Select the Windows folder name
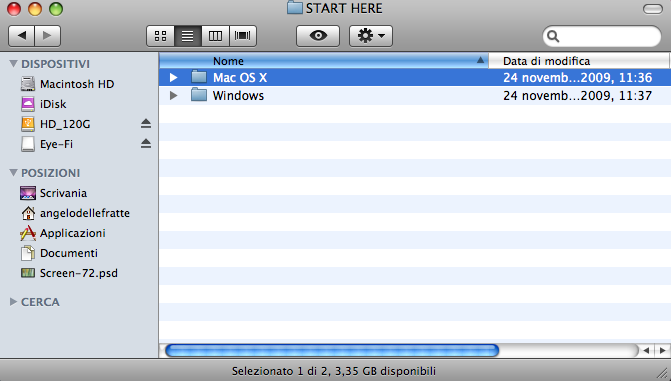This screenshot has width=671, height=381. pos(238,95)
